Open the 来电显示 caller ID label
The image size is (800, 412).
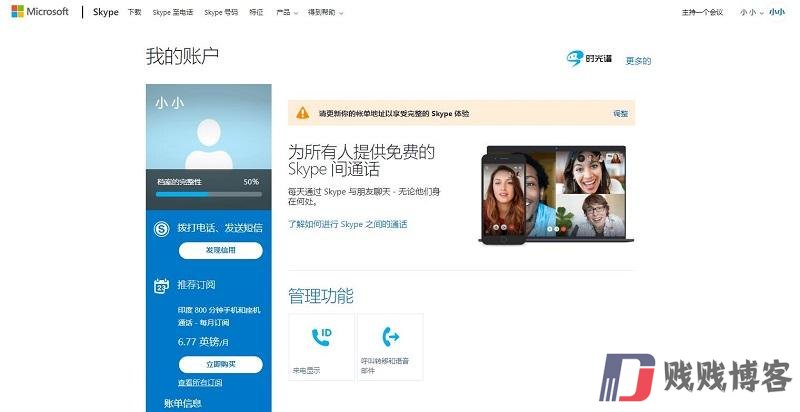306,371
